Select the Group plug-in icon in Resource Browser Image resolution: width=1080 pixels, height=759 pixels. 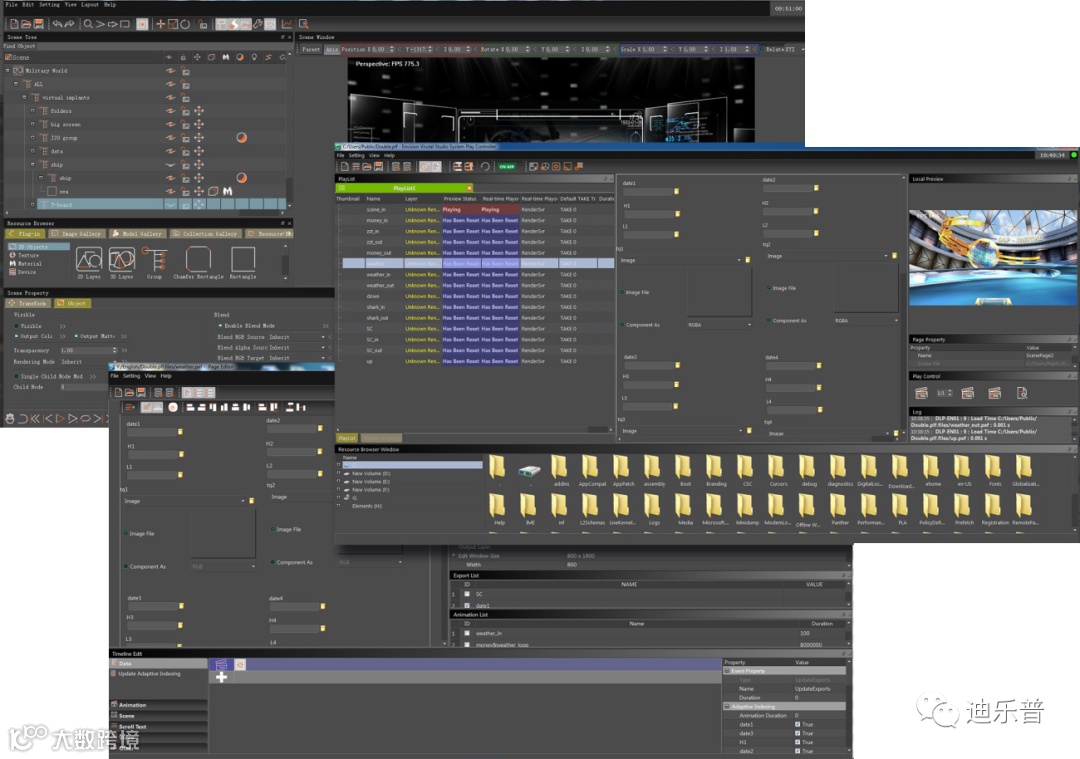pos(154,262)
